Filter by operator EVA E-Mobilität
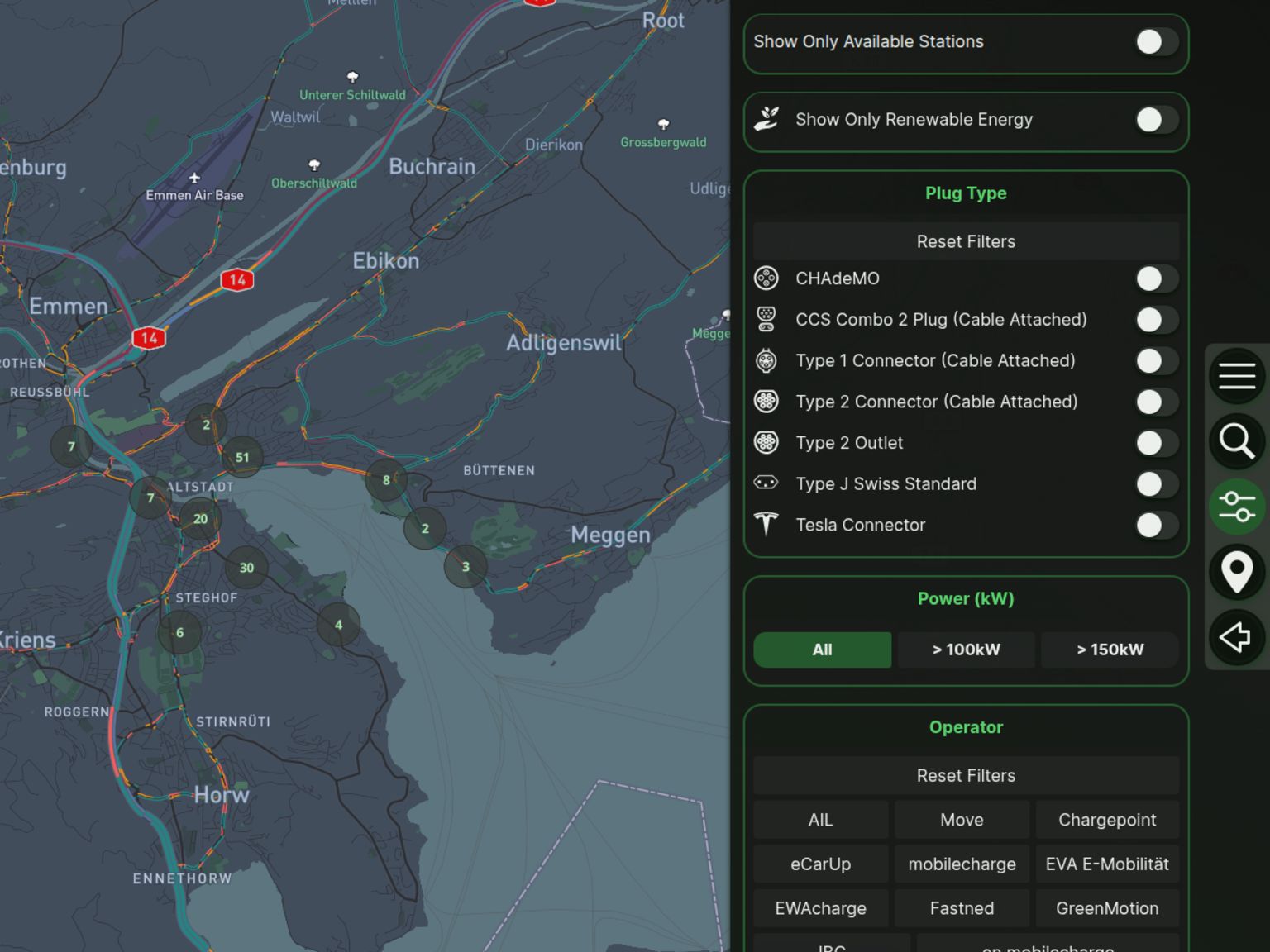This screenshot has height=952, width=1270. point(1107,864)
